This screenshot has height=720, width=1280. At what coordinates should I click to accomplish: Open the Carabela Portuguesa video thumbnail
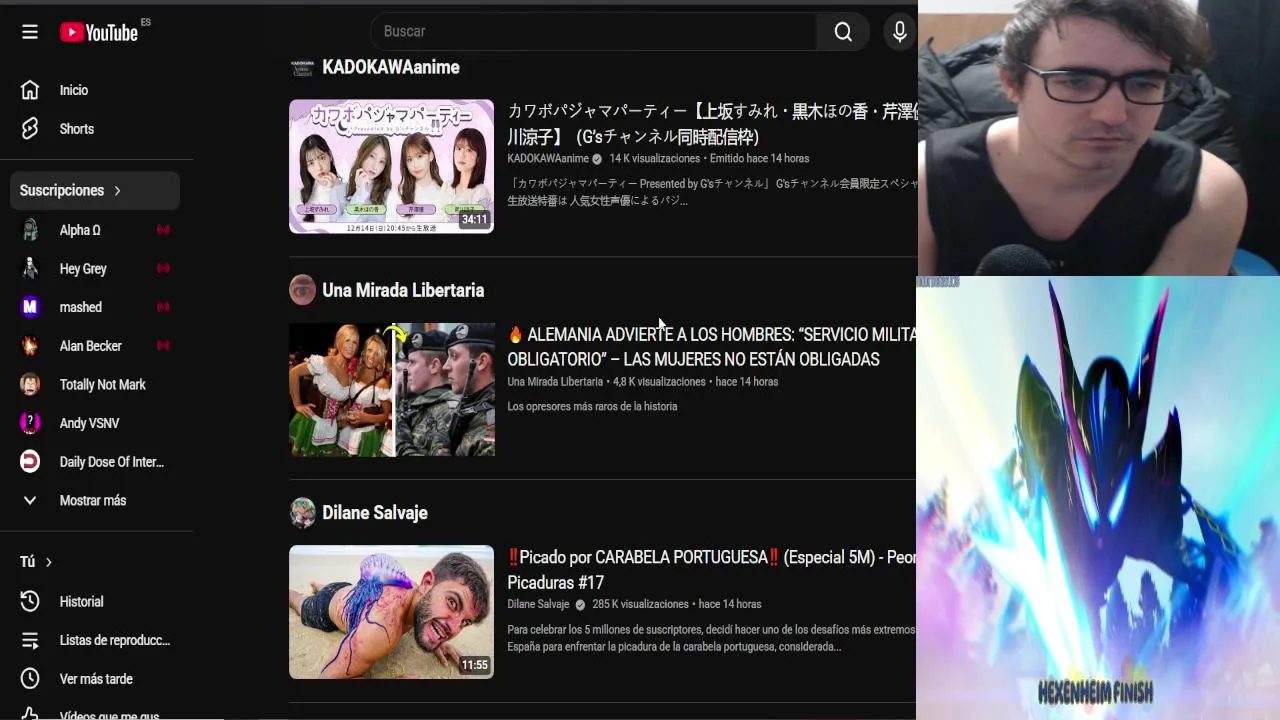(391, 612)
